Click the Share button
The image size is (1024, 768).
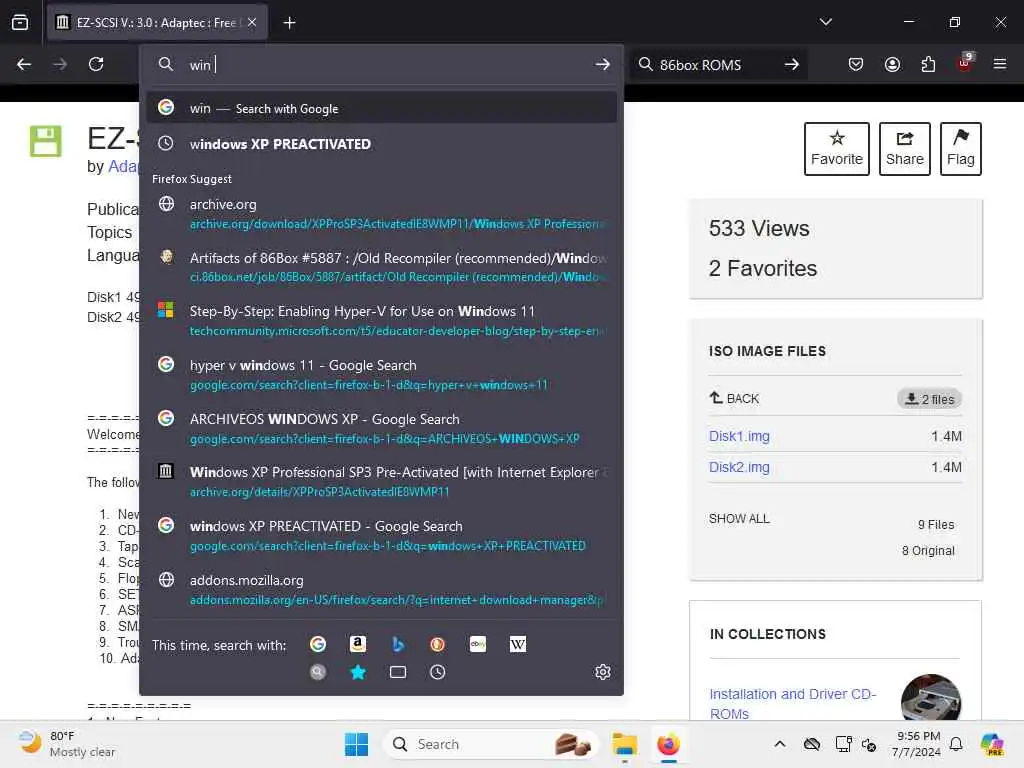904,149
